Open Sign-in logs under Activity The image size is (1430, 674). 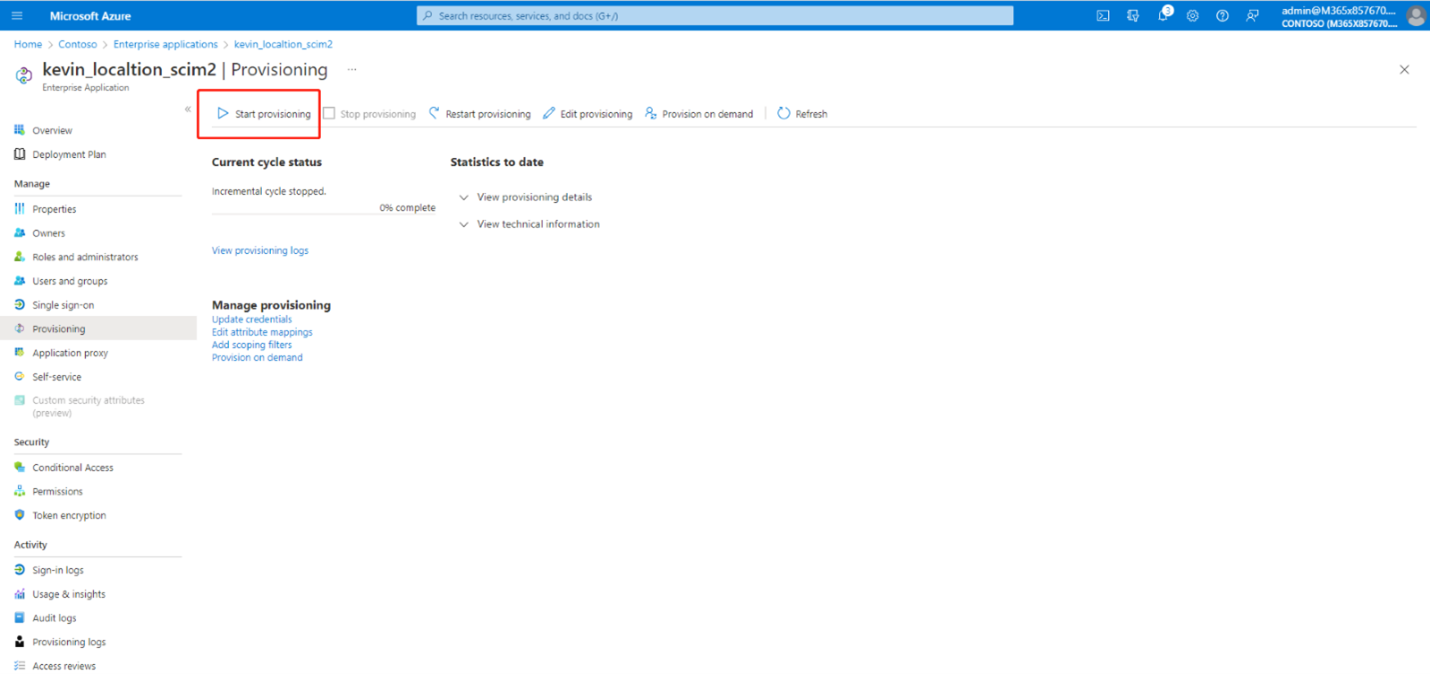pos(58,570)
